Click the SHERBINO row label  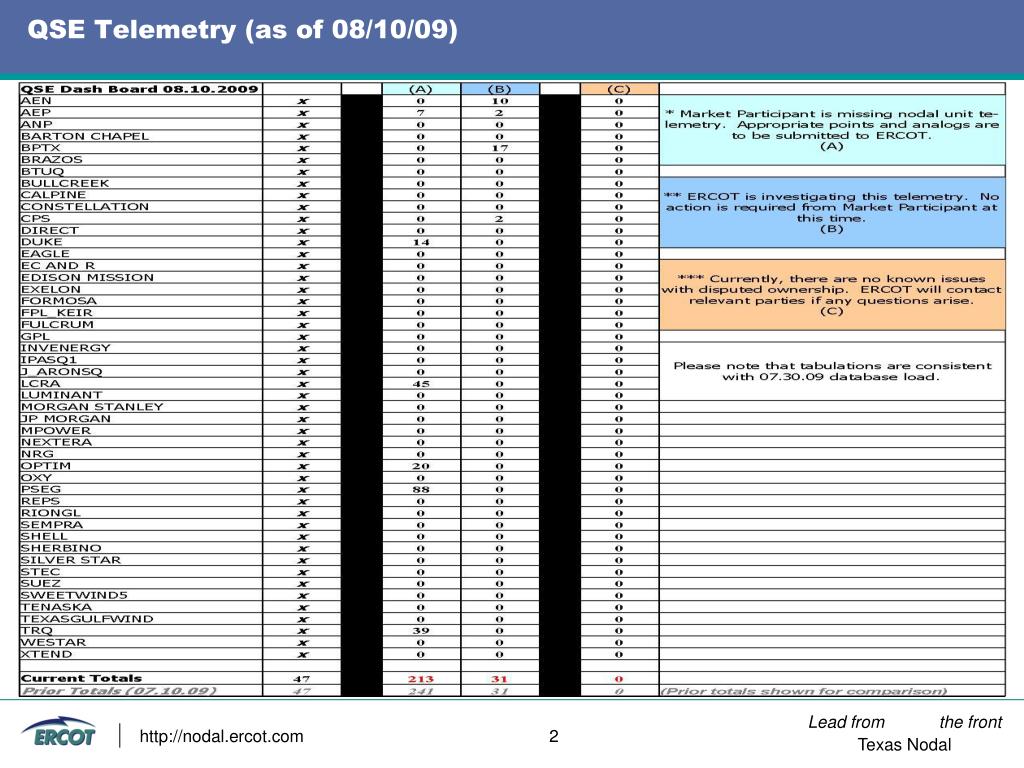pyautogui.click(x=61, y=548)
